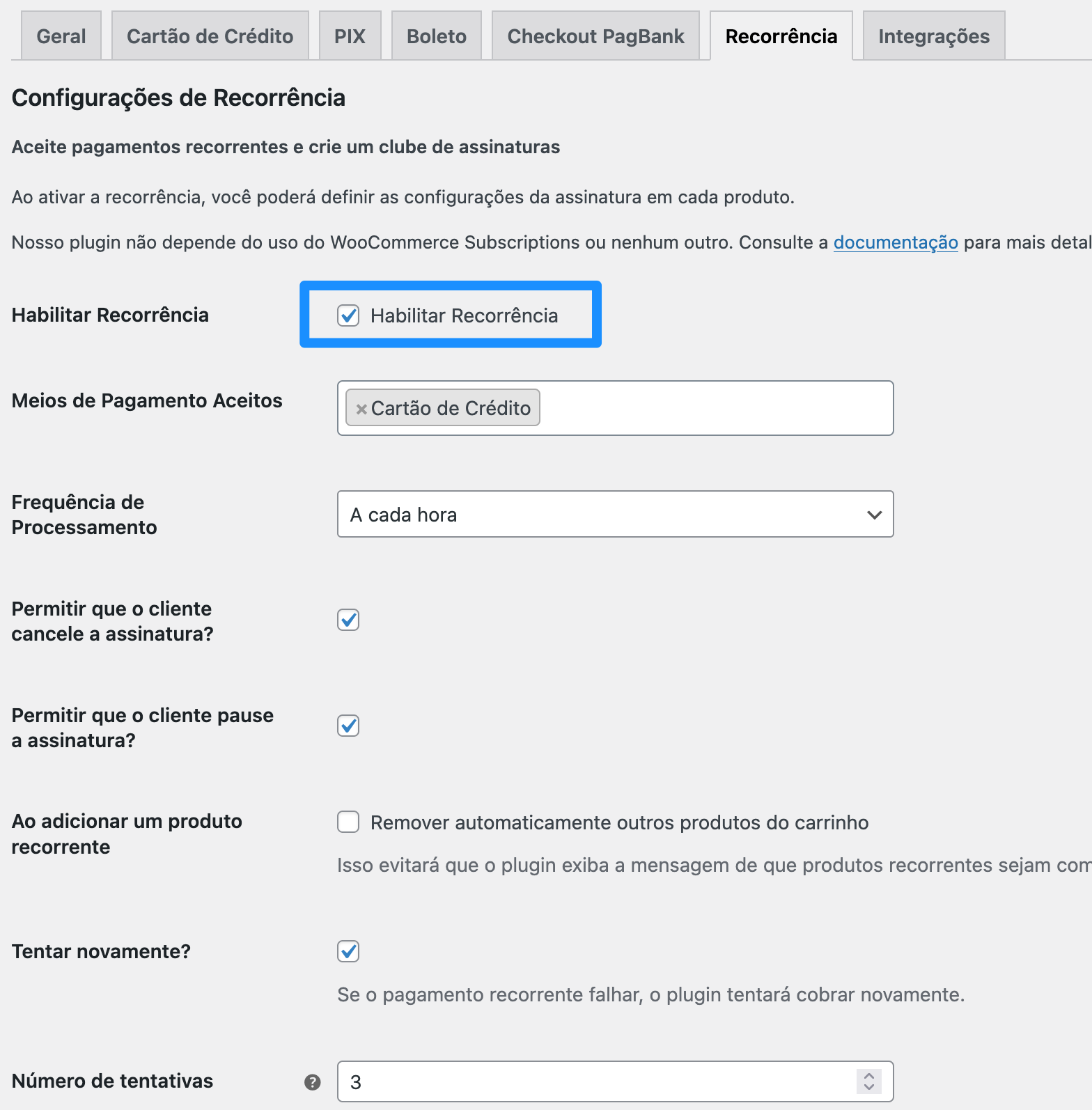Image resolution: width=1092 pixels, height=1110 pixels.
Task: Switch to the Geral tab
Action: pos(61,36)
